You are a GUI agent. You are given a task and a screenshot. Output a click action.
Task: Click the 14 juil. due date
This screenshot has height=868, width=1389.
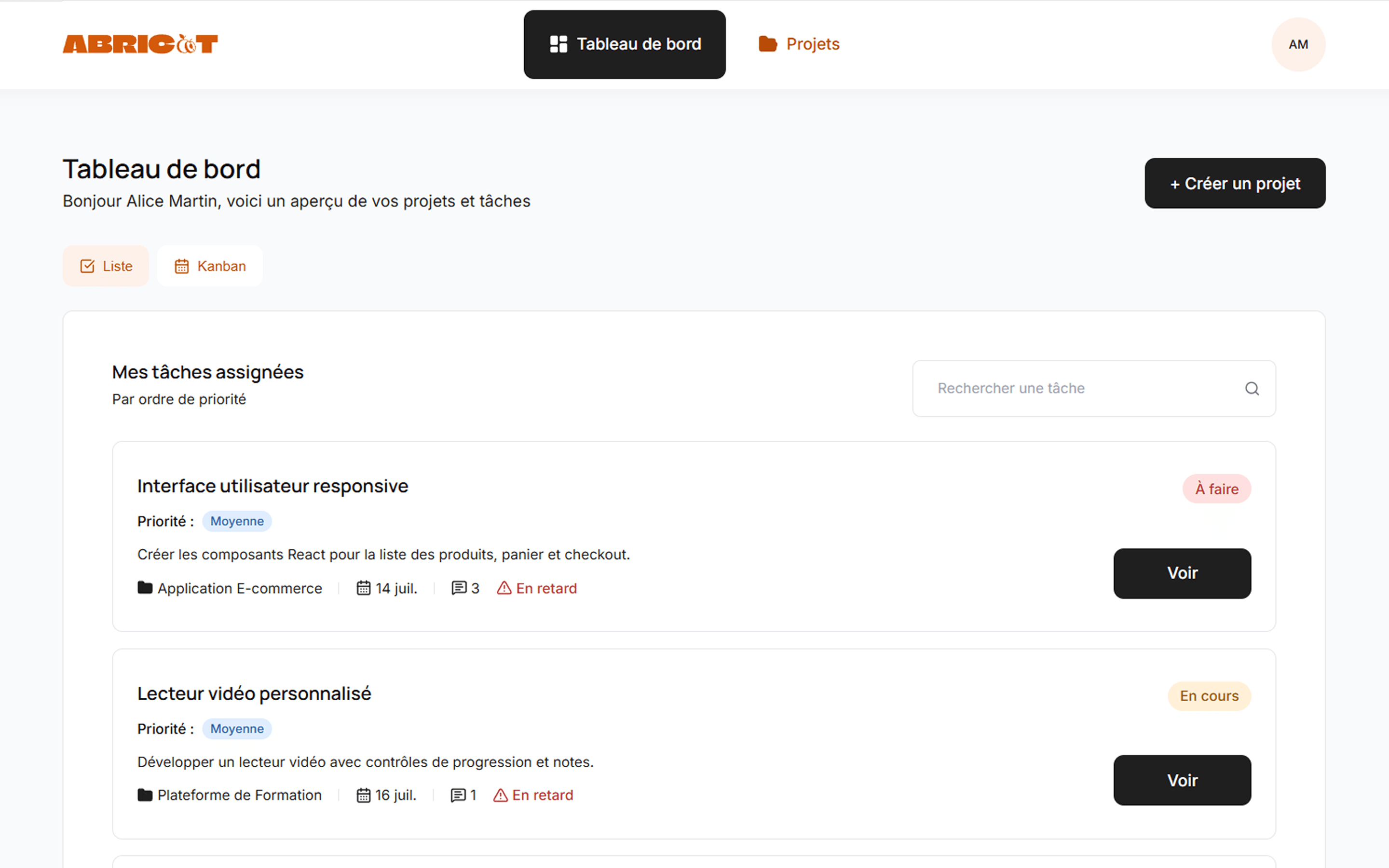pos(396,588)
